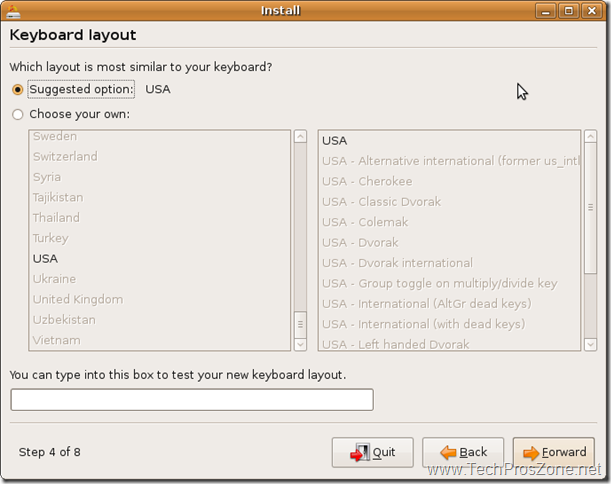Select USA in the country list

159,259
